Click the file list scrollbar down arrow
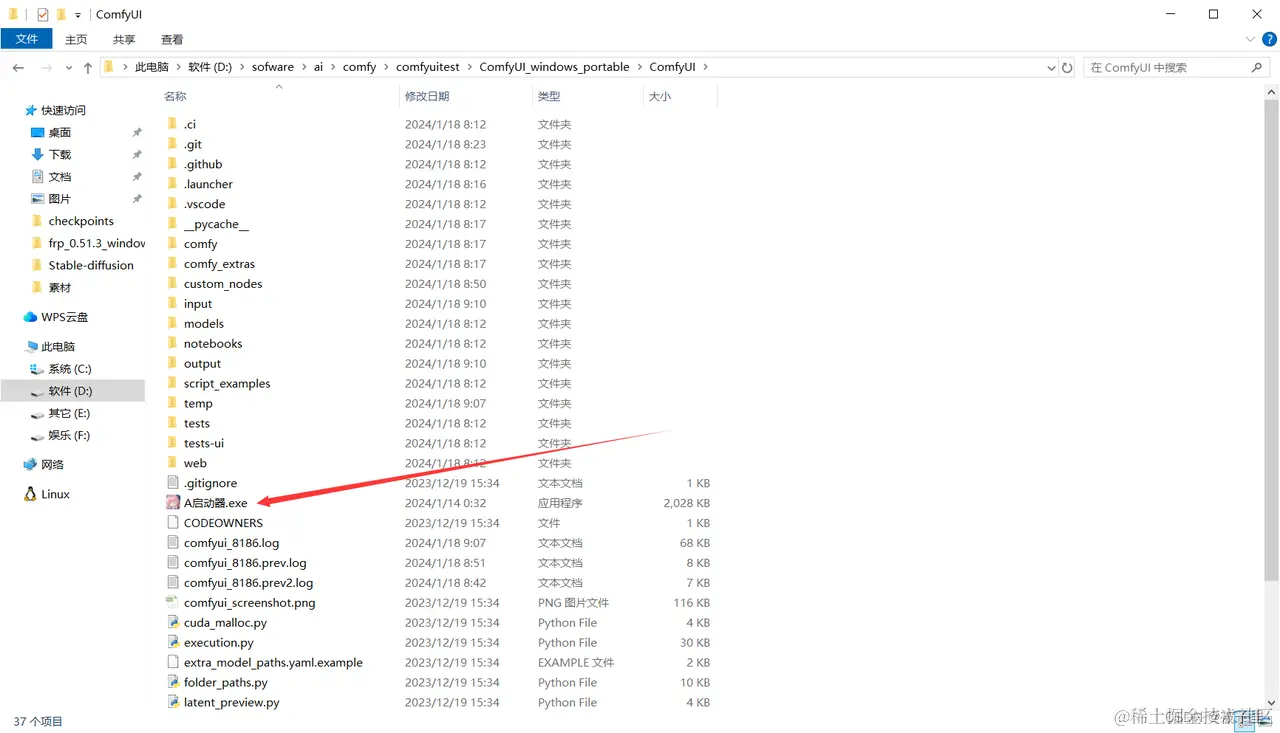This screenshot has width=1280, height=733. 1272,702
